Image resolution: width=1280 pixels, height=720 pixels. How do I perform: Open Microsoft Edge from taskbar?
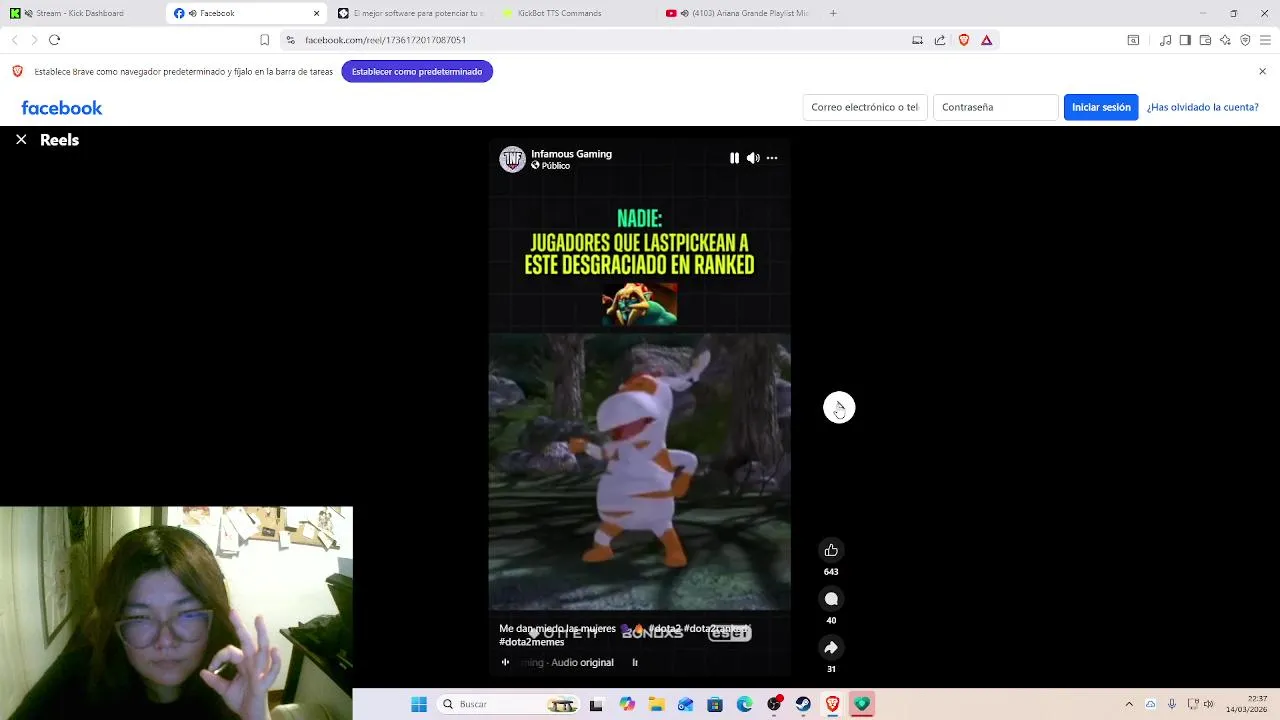745,704
